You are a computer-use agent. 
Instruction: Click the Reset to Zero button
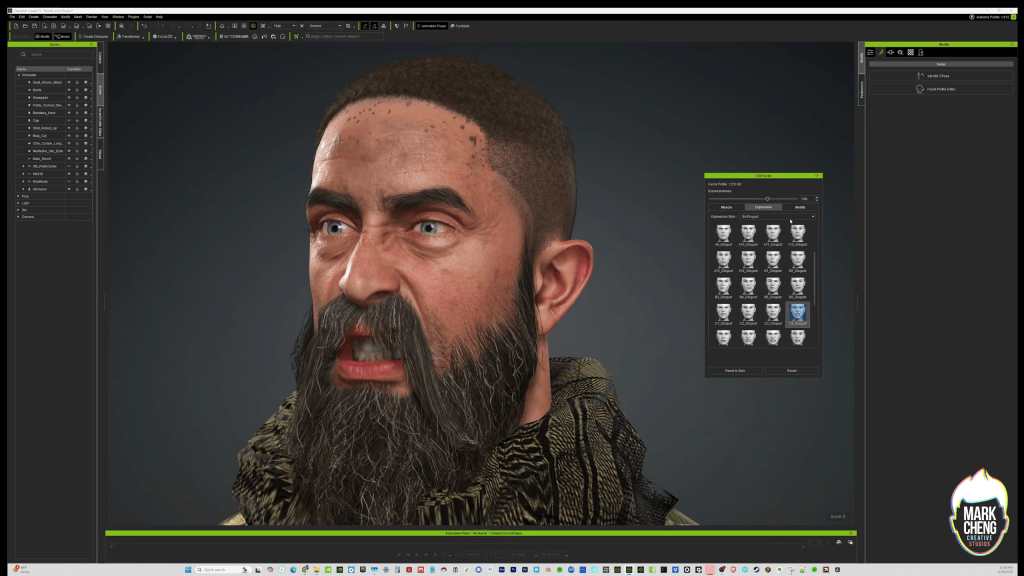(x=735, y=371)
